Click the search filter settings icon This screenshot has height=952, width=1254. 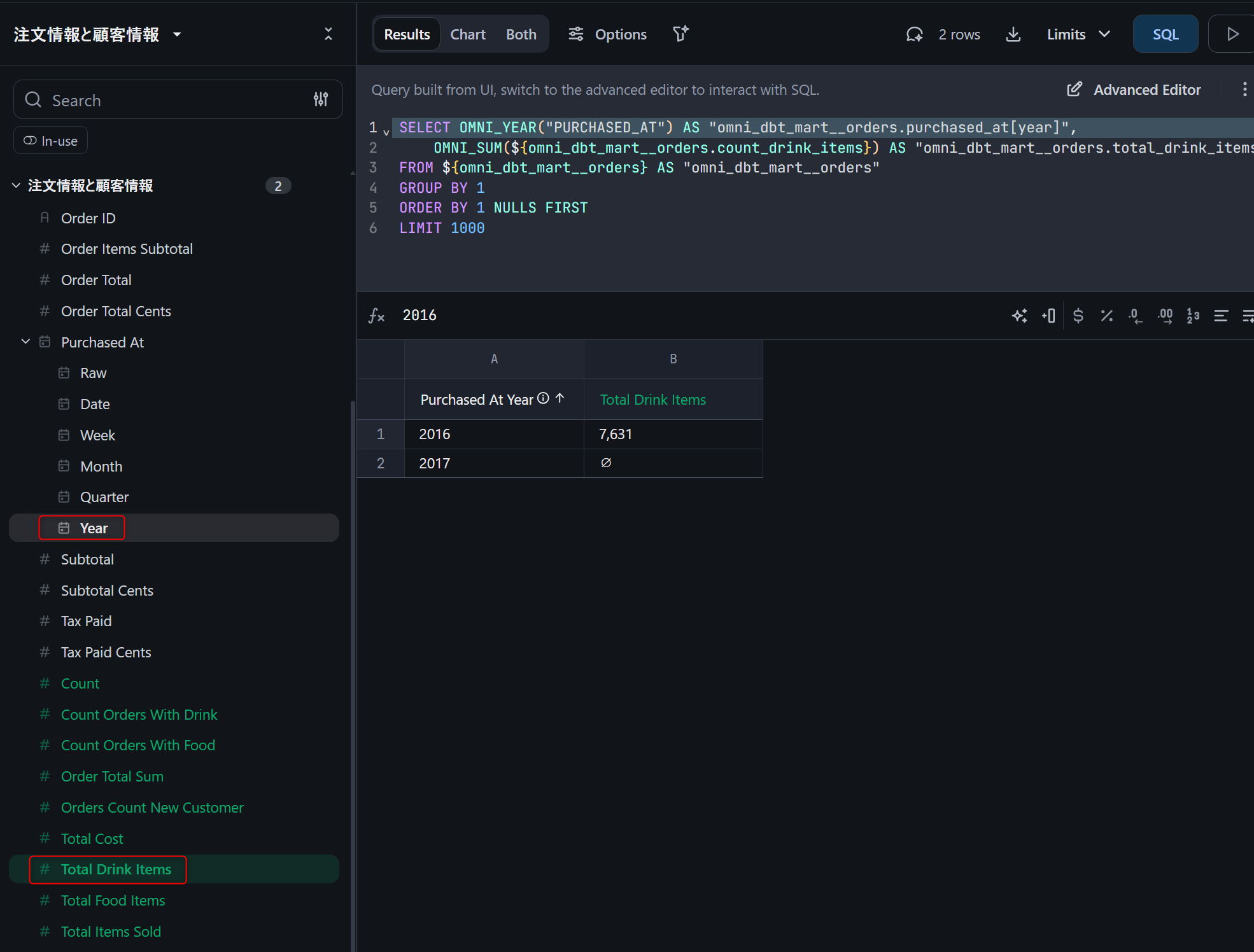tap(321, 99)
